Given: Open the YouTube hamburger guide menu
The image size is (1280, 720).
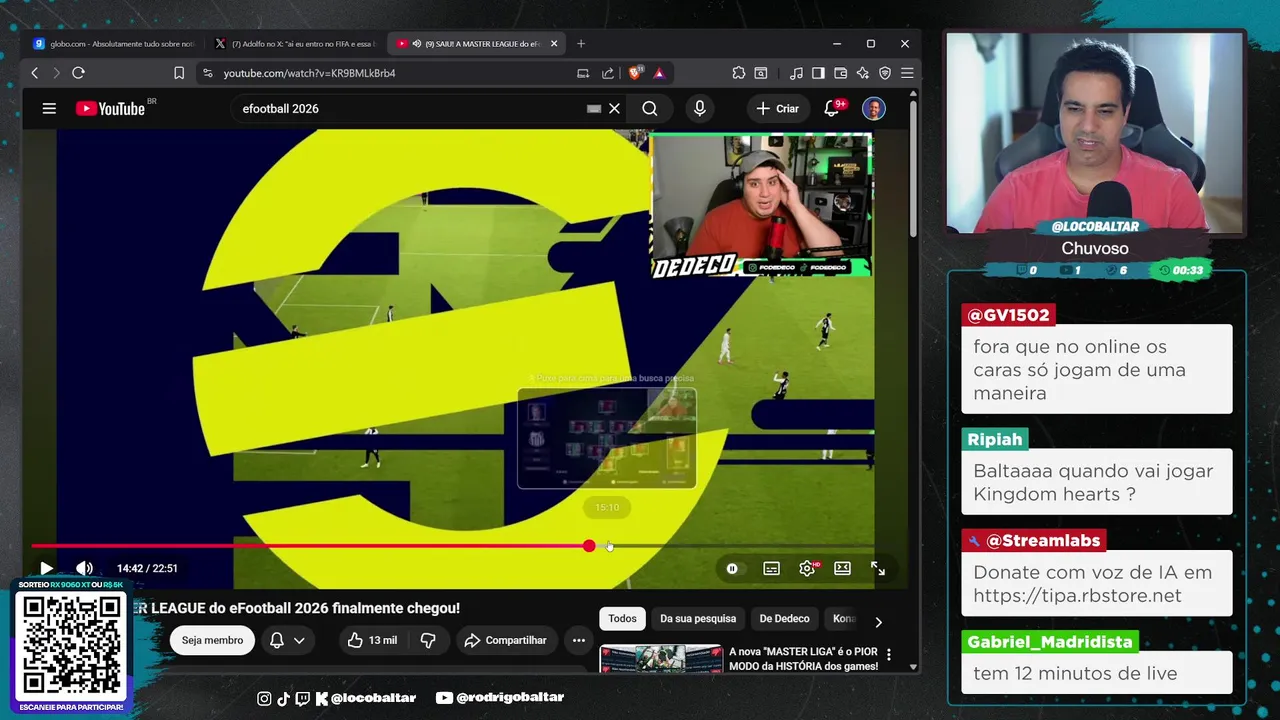Looking at the screenshot, I should (49, 108).
